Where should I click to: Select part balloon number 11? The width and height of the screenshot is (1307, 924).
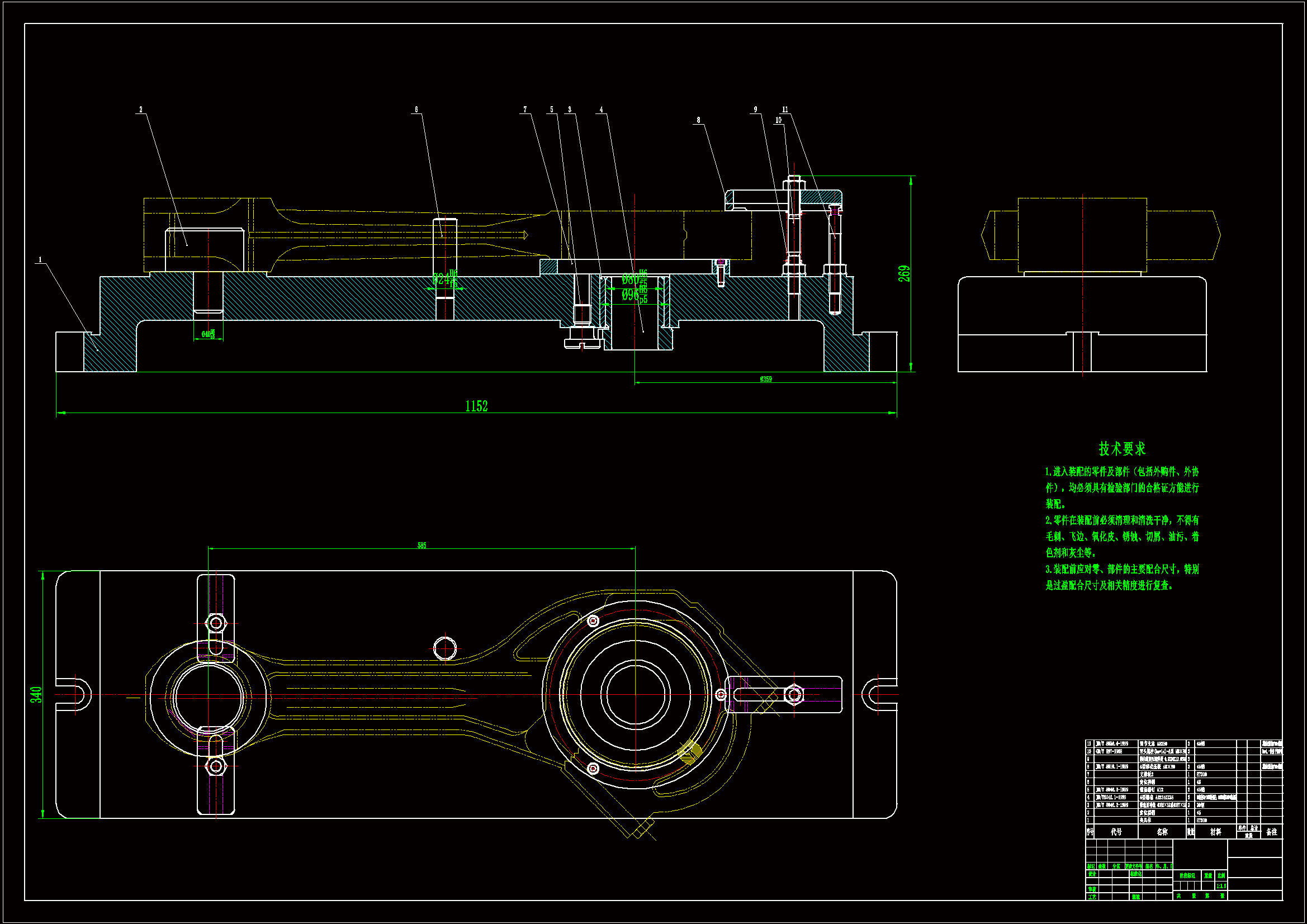tap(785, 110)
